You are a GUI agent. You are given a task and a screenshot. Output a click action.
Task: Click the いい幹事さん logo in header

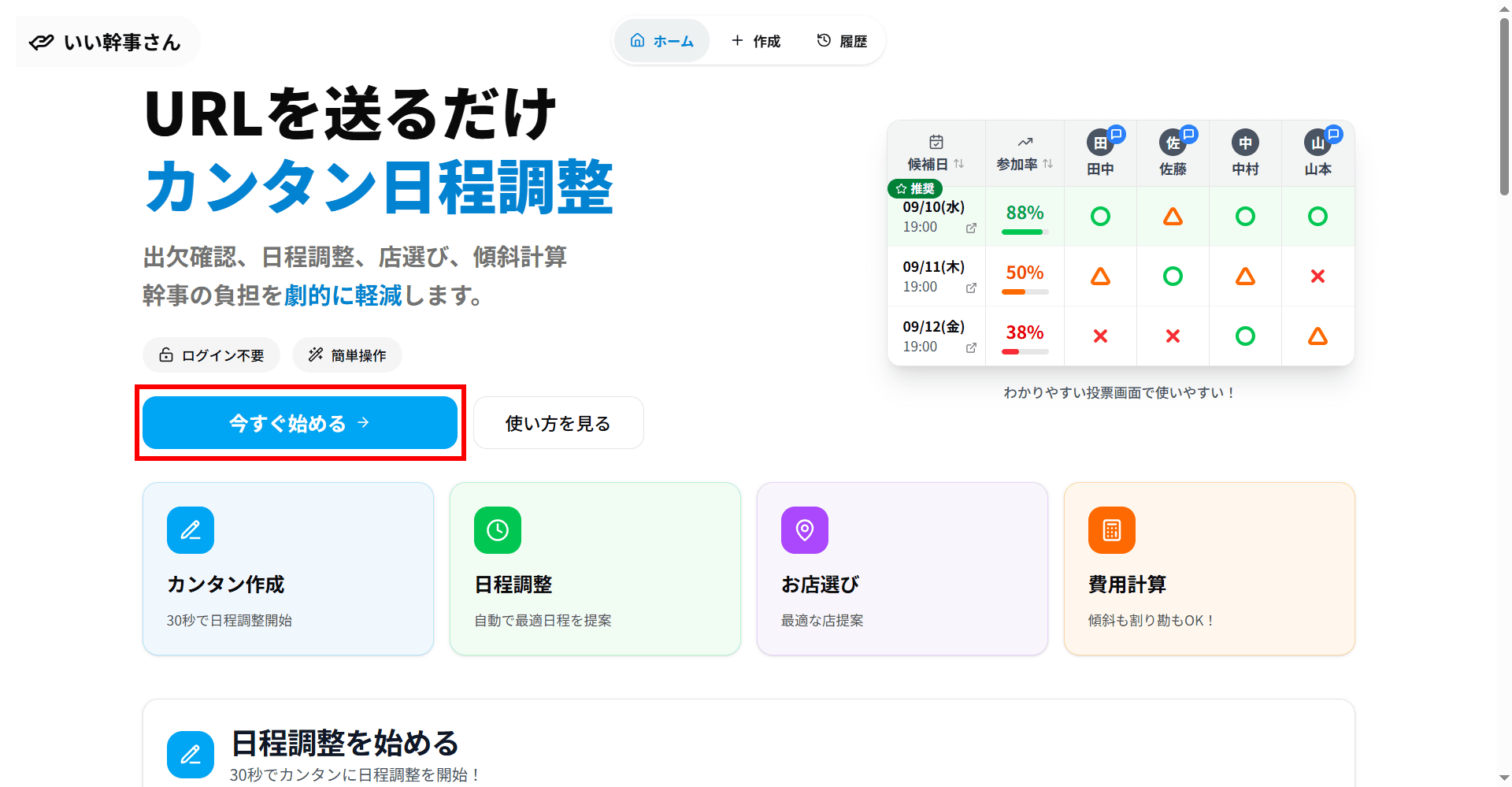point(106,42)
